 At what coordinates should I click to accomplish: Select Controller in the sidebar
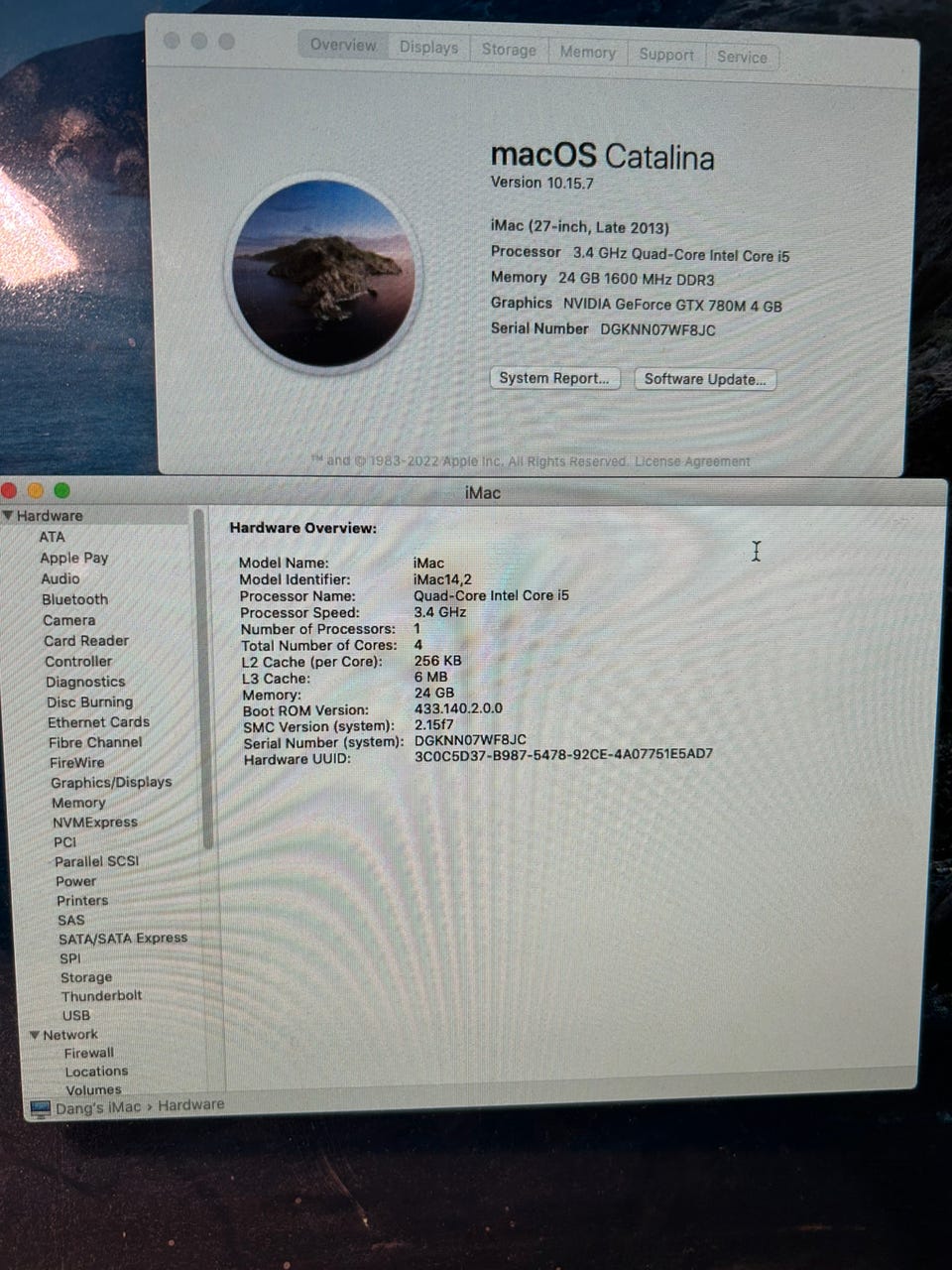click(x=78, y=661)
